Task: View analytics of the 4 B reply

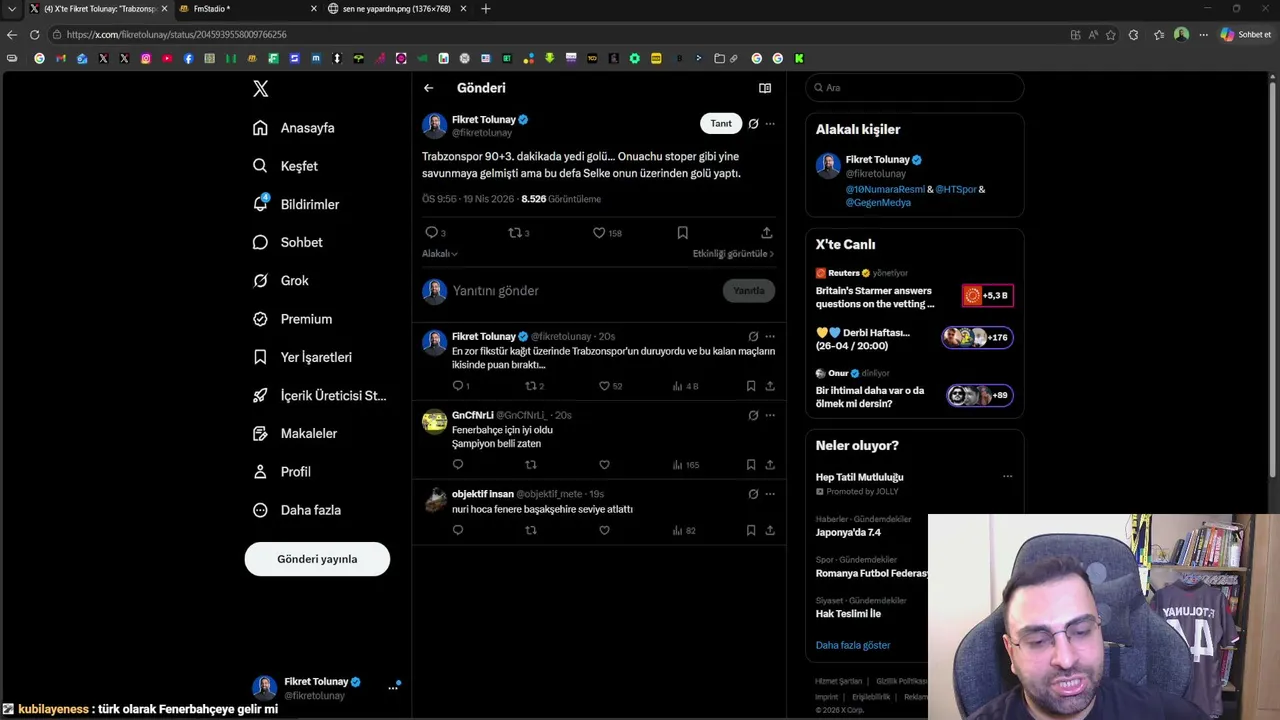Action: point(685,386)
